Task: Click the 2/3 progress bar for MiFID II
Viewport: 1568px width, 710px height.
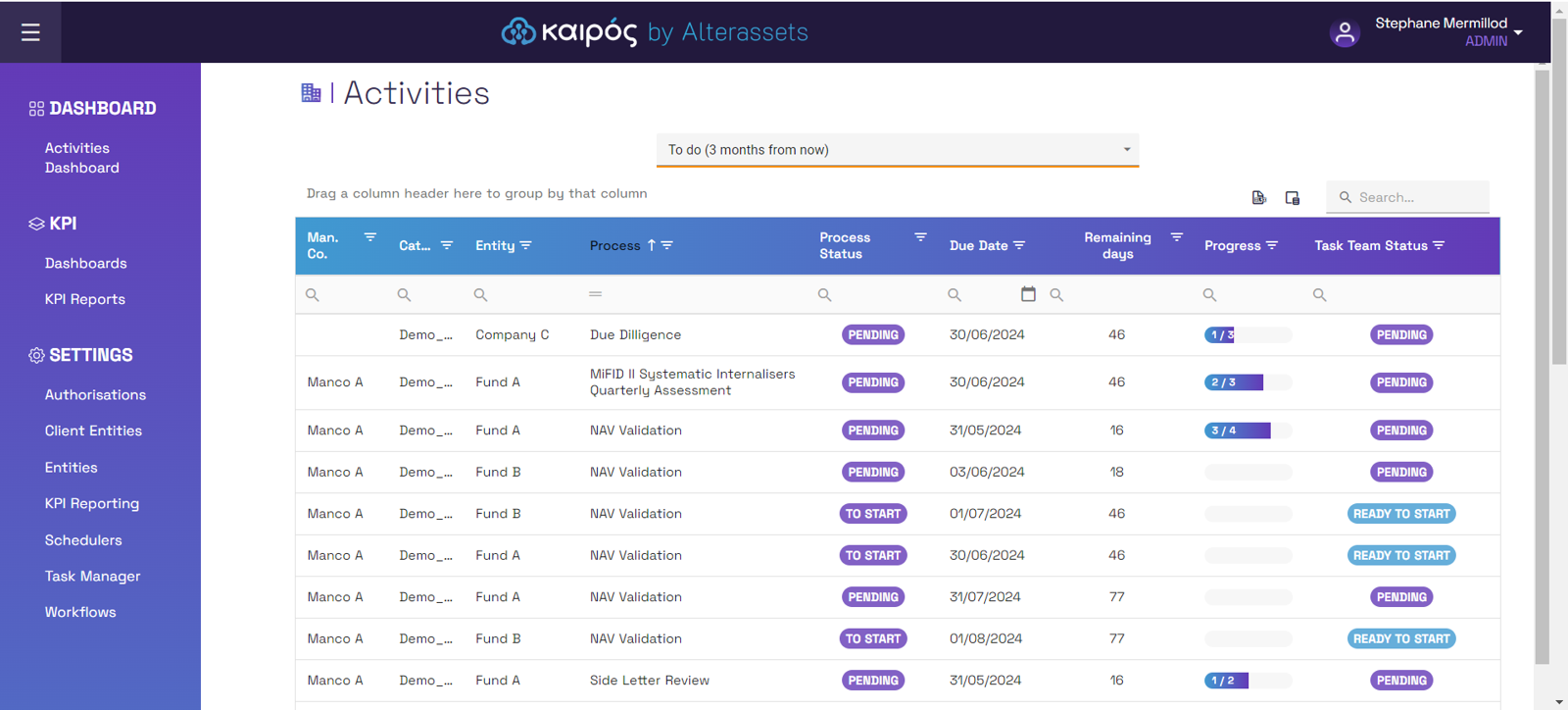Action: pos(1248,382)
